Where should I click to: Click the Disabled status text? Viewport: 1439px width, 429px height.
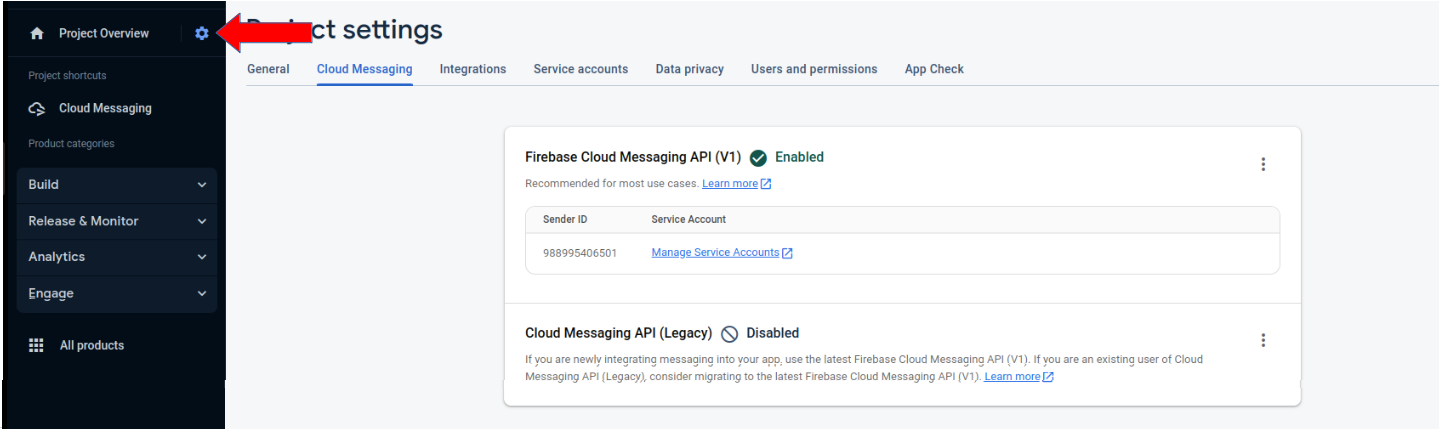click(773, 333)
